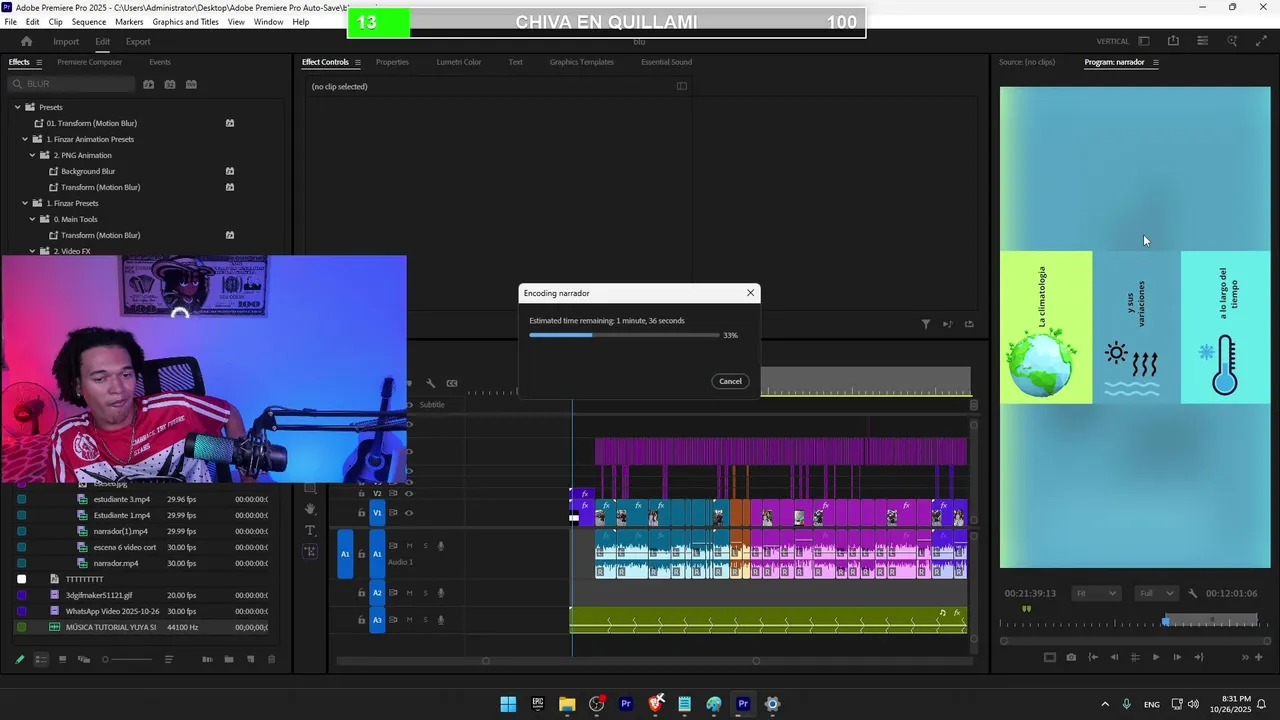The width and height of the screenshot is (1280, 720).
Task: Open the Fit zoom level dropdown
Action: (x=1096, y=593)
